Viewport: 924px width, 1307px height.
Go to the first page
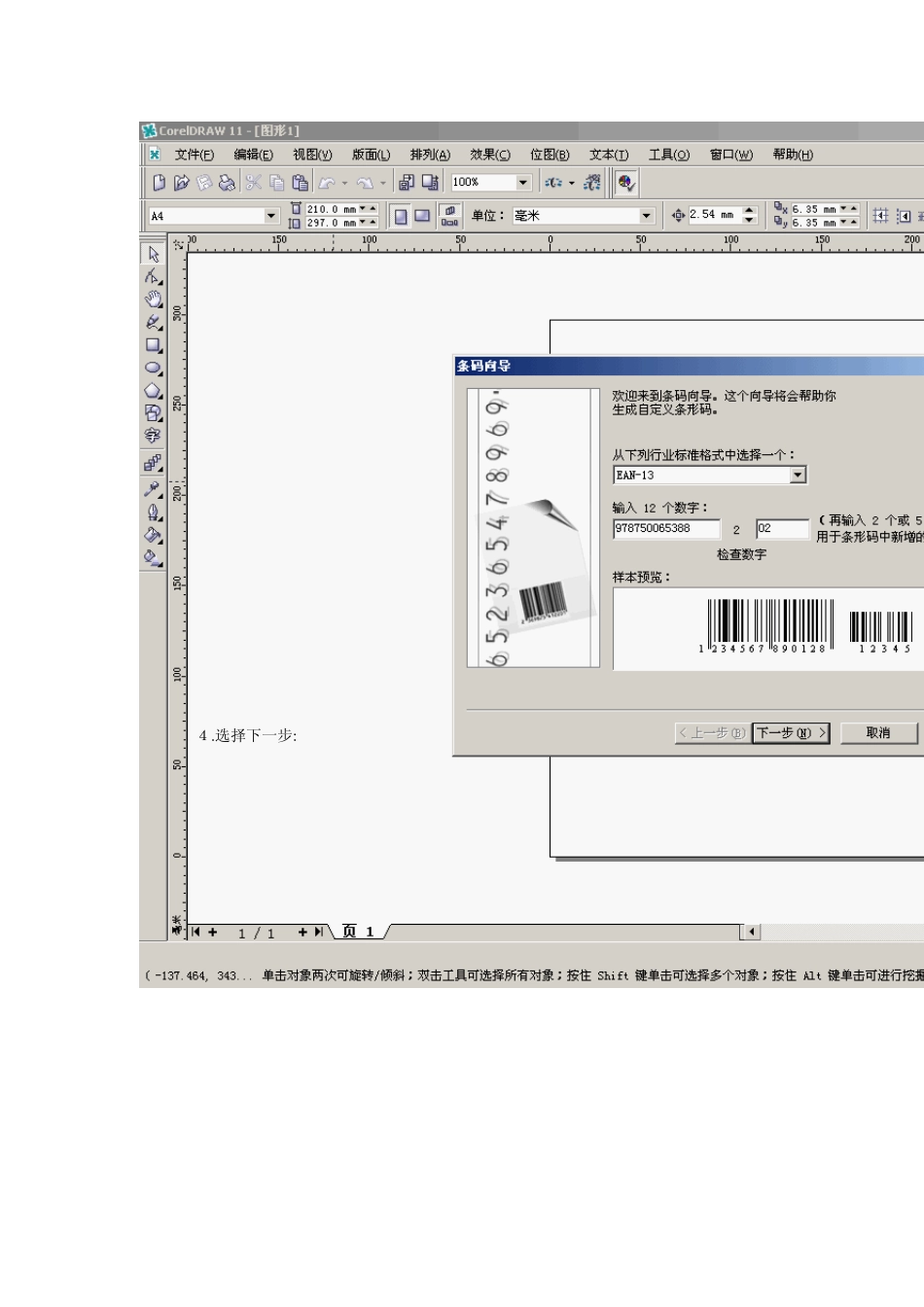click(x=195, y=933)
